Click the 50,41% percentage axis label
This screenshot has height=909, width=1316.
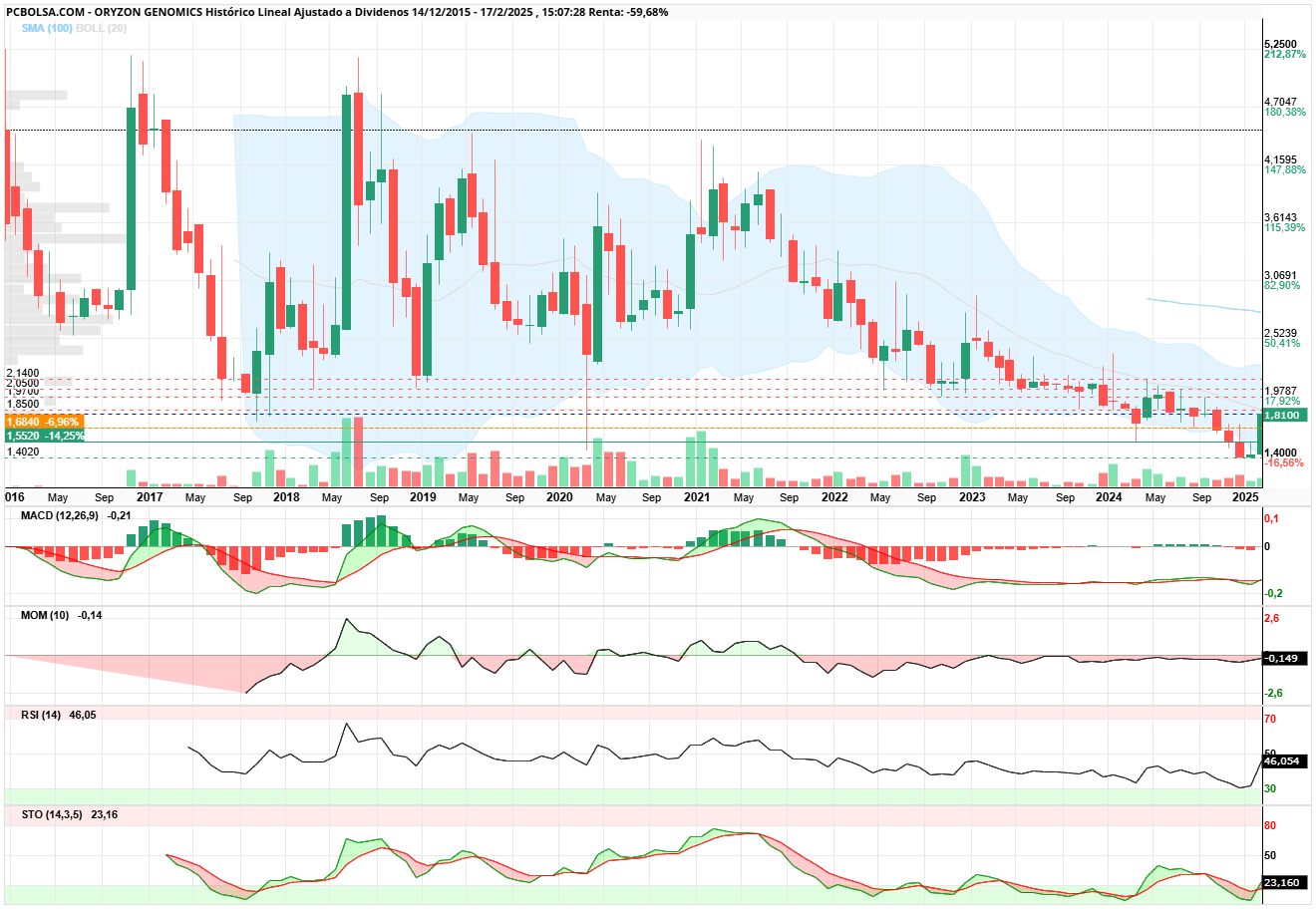tap(1282, 343)
